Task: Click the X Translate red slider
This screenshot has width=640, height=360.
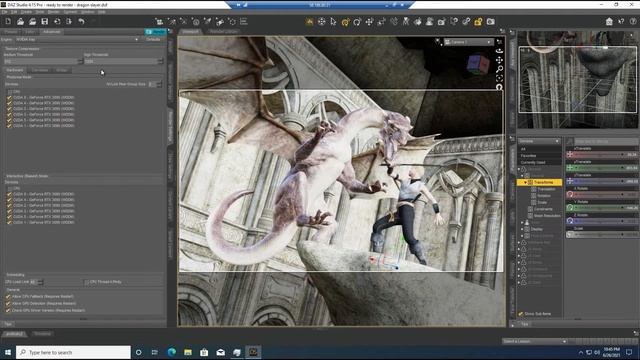Action: point(602,155)
